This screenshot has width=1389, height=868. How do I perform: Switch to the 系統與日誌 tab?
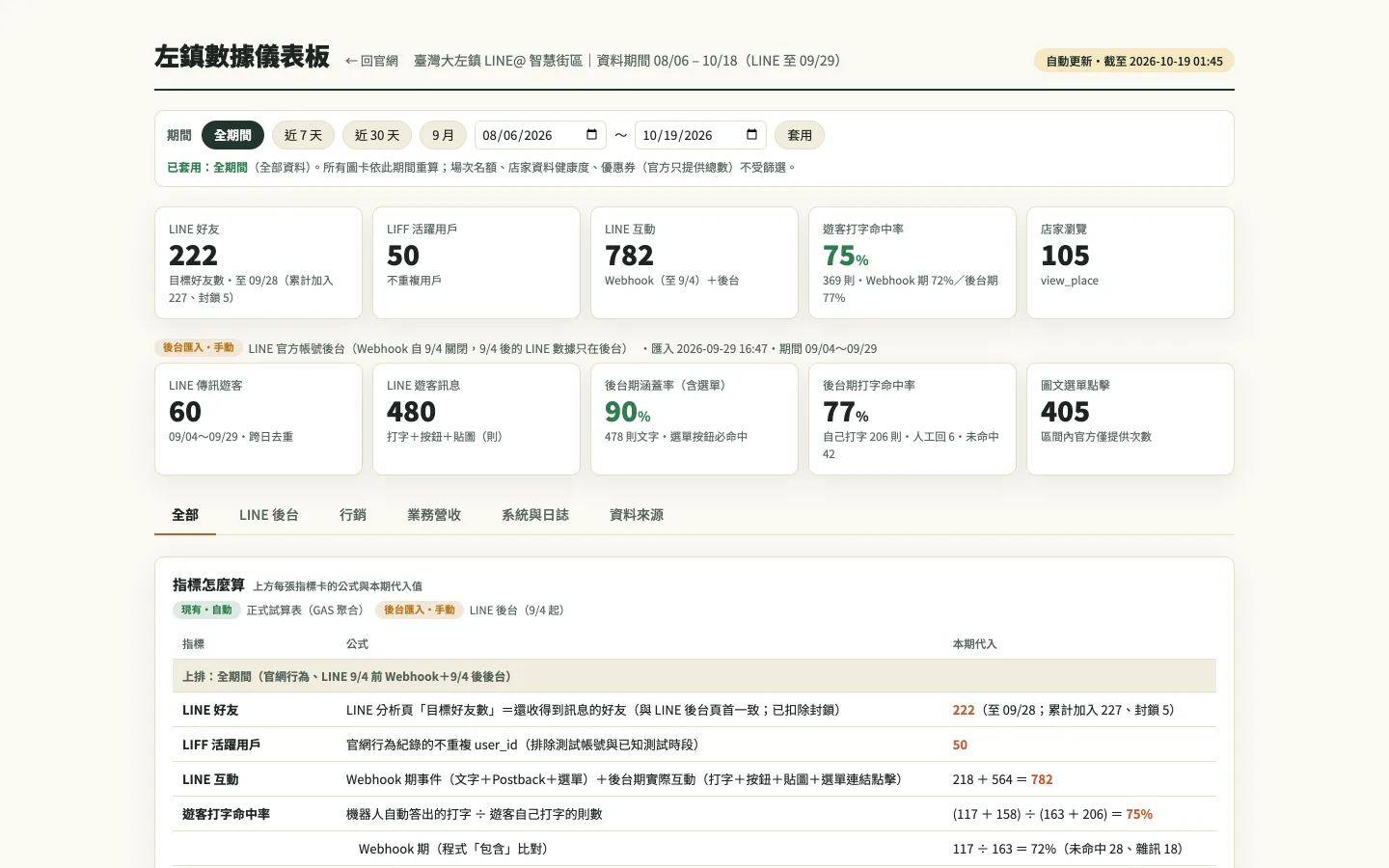[x=535, y=515]
